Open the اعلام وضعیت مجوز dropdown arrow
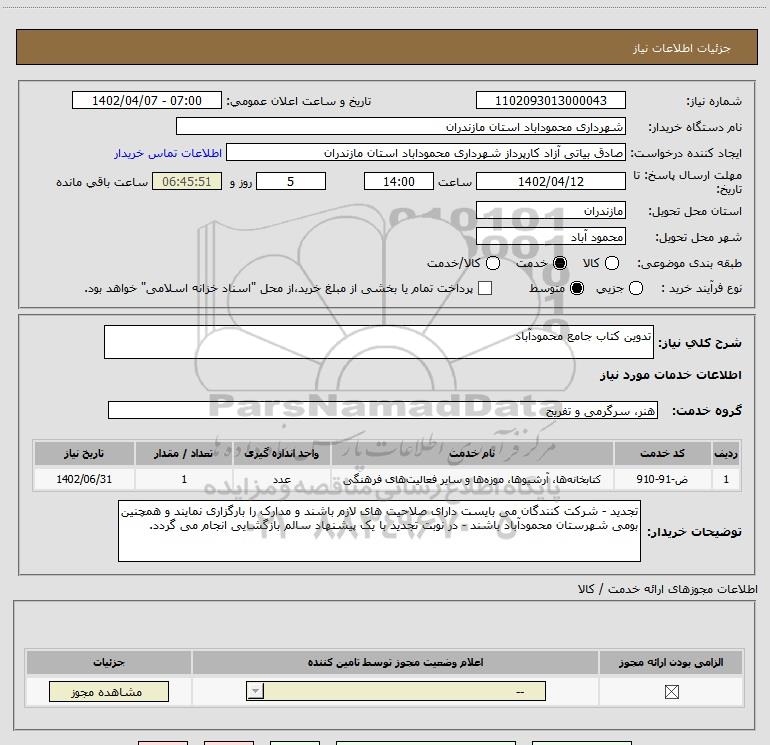Viewport: 770px width, 745px height. coord(255,691)
